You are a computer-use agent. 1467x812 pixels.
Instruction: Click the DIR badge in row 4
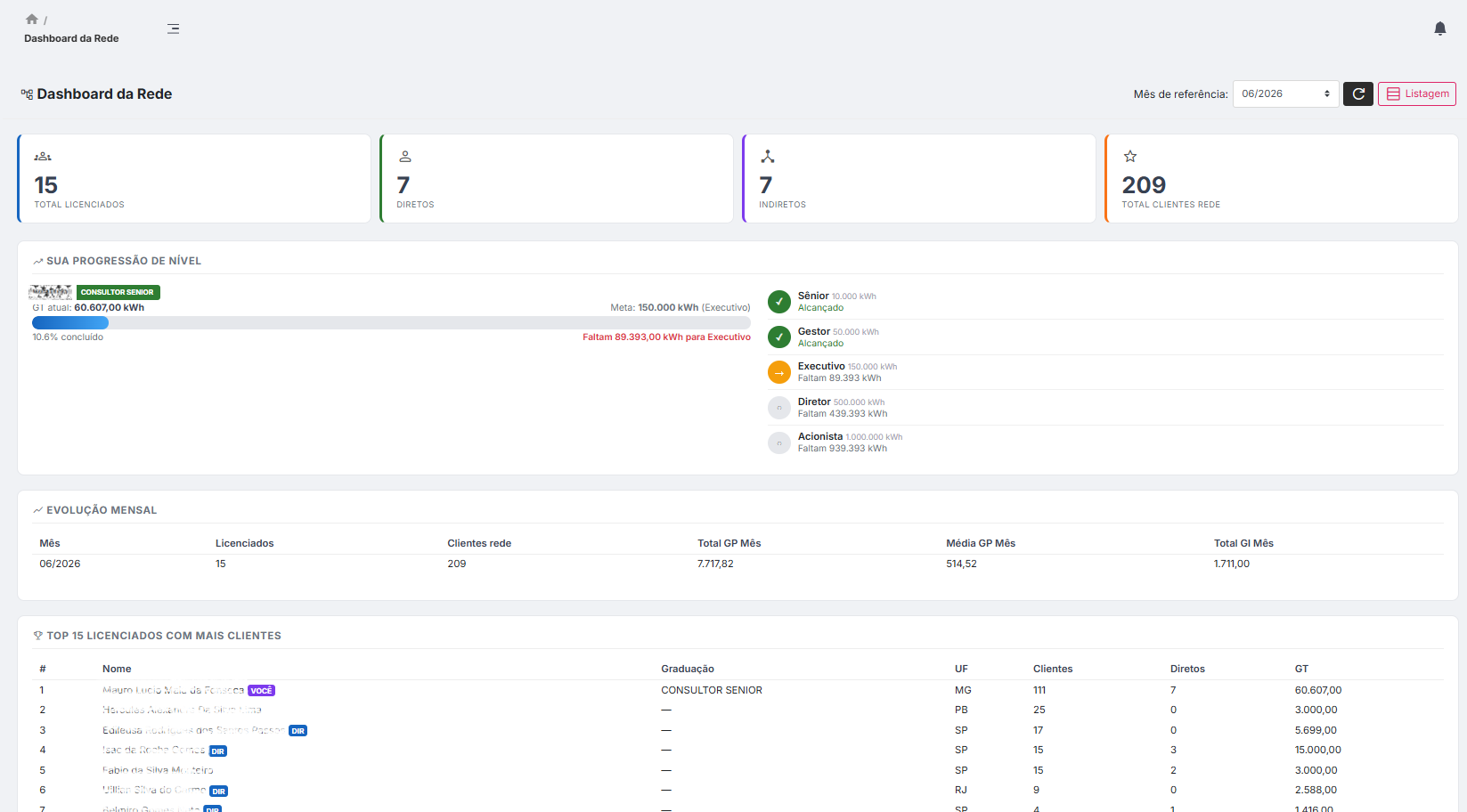point(218,751)
